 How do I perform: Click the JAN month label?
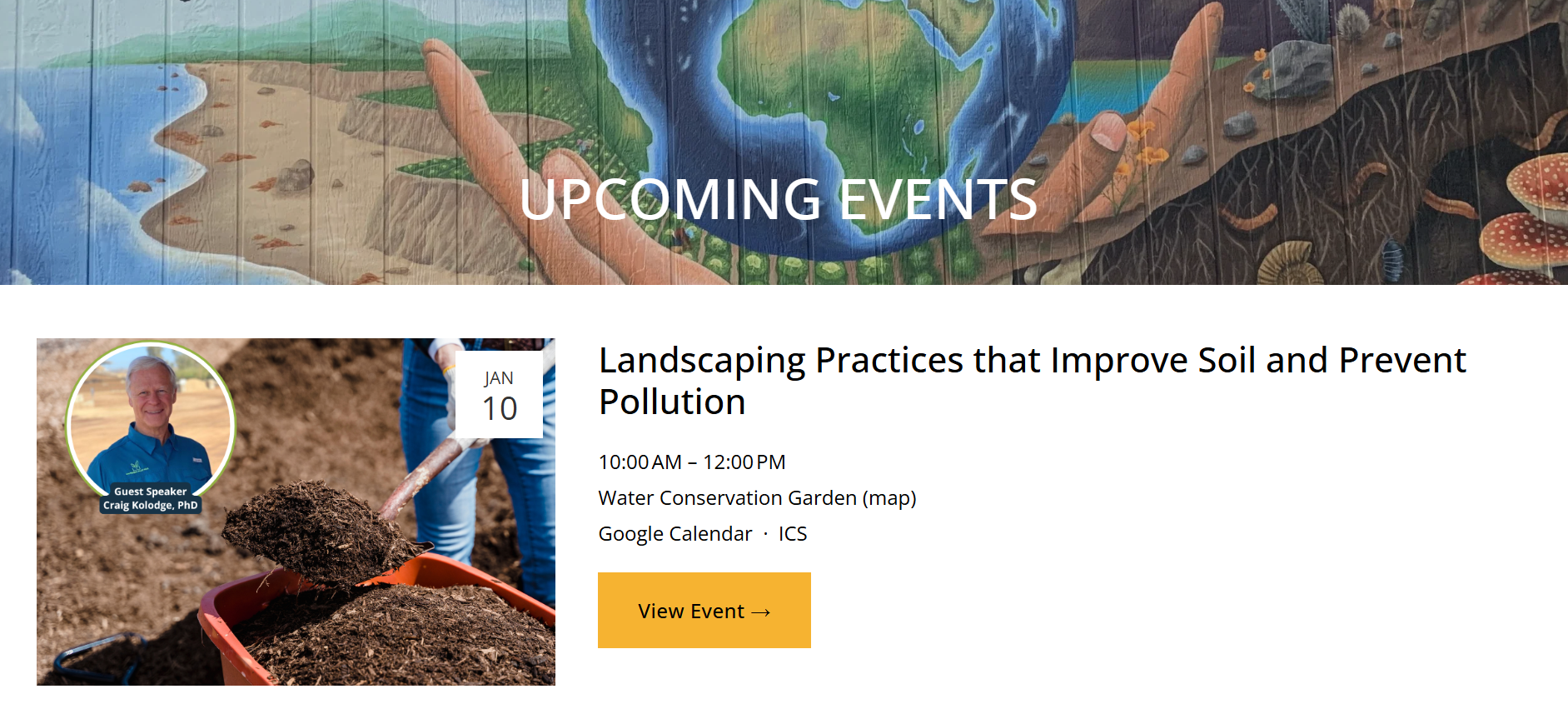click(x=497, y=379)
